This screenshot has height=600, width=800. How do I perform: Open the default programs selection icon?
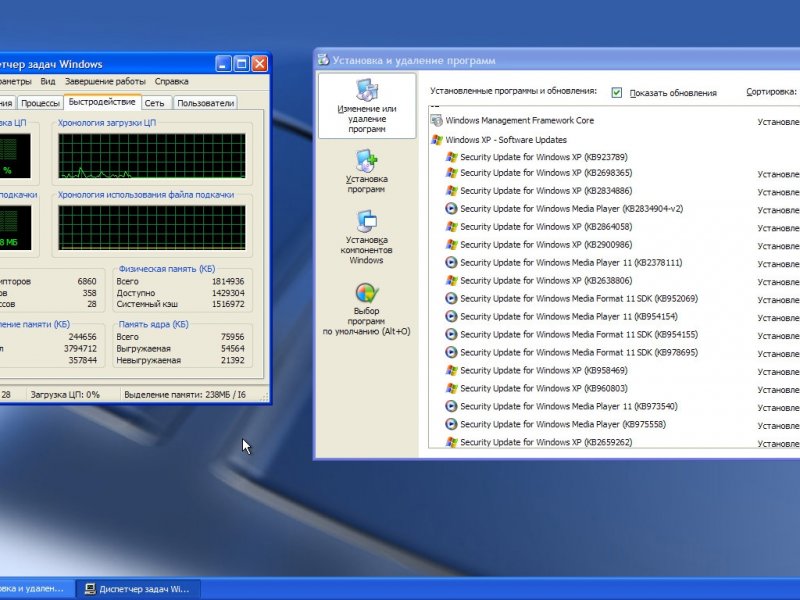click(x=366, y=293)
